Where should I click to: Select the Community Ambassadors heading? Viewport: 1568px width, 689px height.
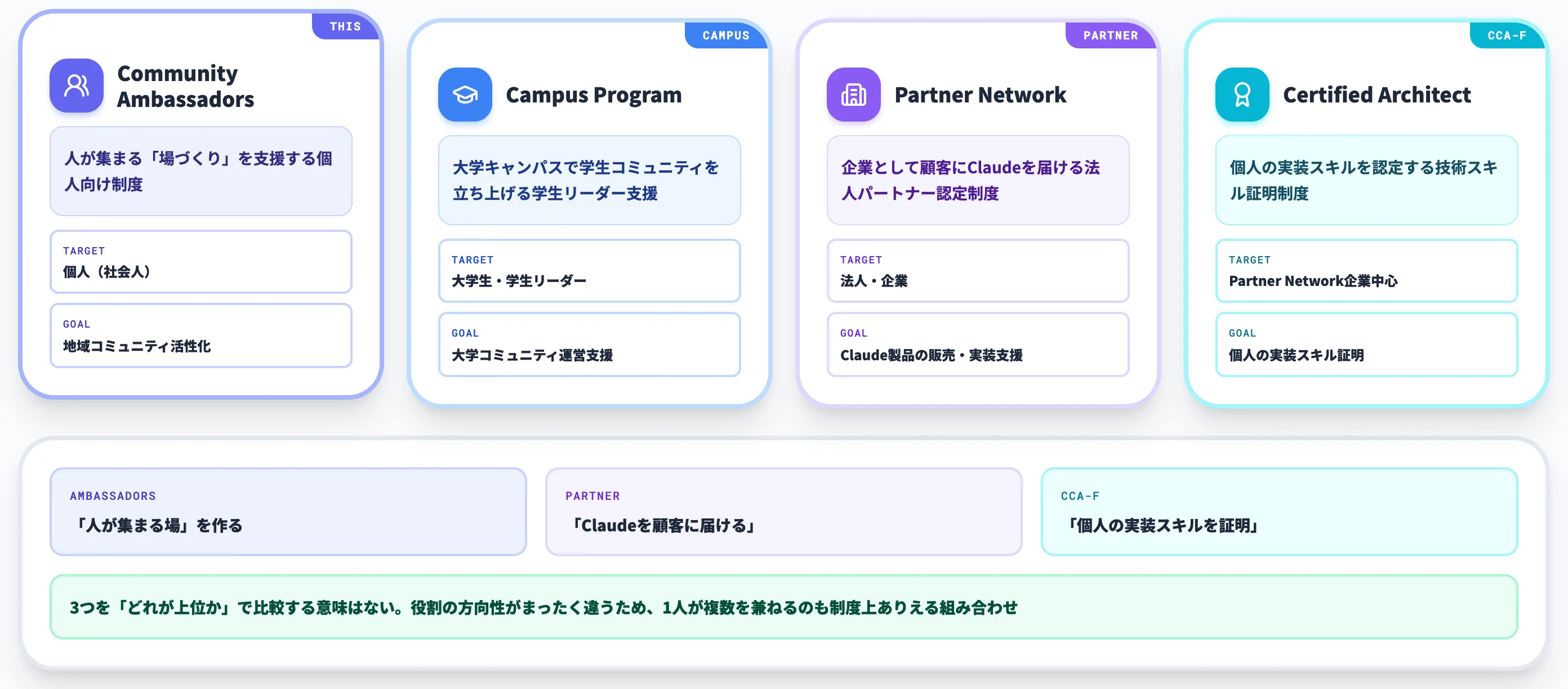coord(186,86)
